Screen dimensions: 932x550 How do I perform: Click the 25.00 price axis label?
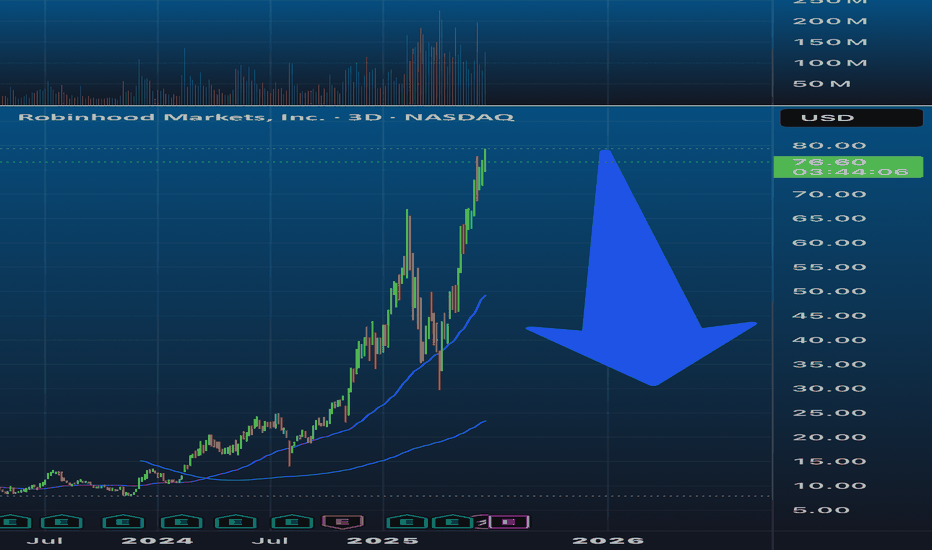click(829, 413)
